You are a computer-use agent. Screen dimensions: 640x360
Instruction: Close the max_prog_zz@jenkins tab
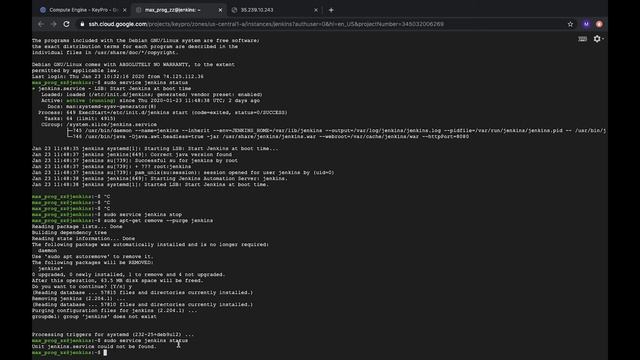click(x=220, y=10)
